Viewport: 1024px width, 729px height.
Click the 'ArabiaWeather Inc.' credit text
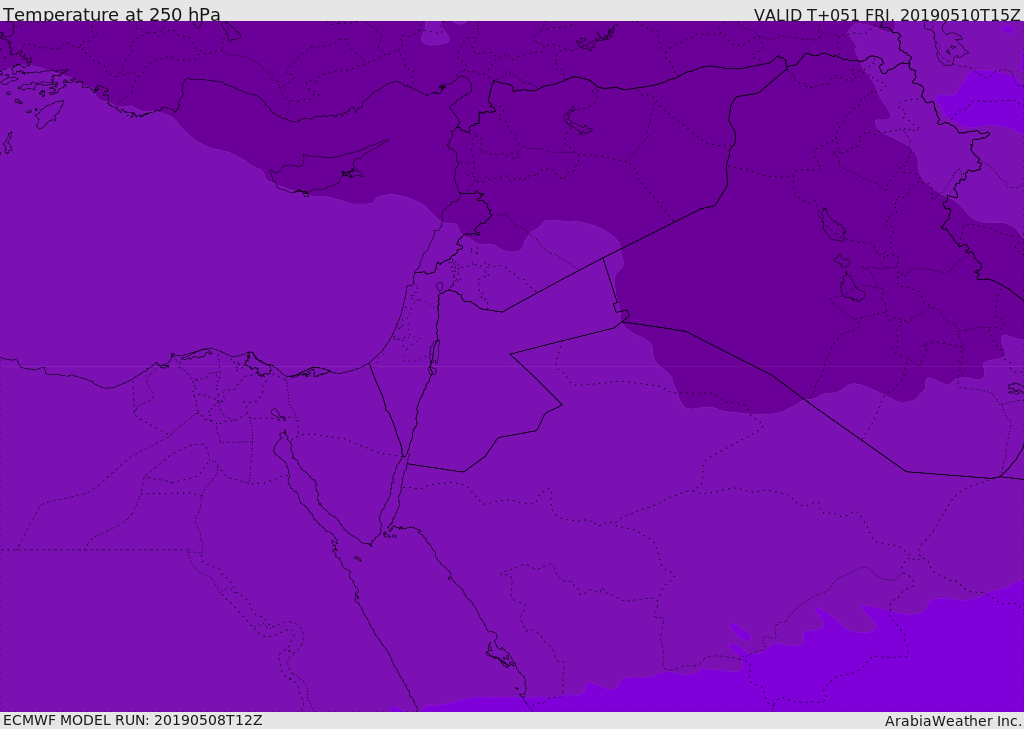953,721
